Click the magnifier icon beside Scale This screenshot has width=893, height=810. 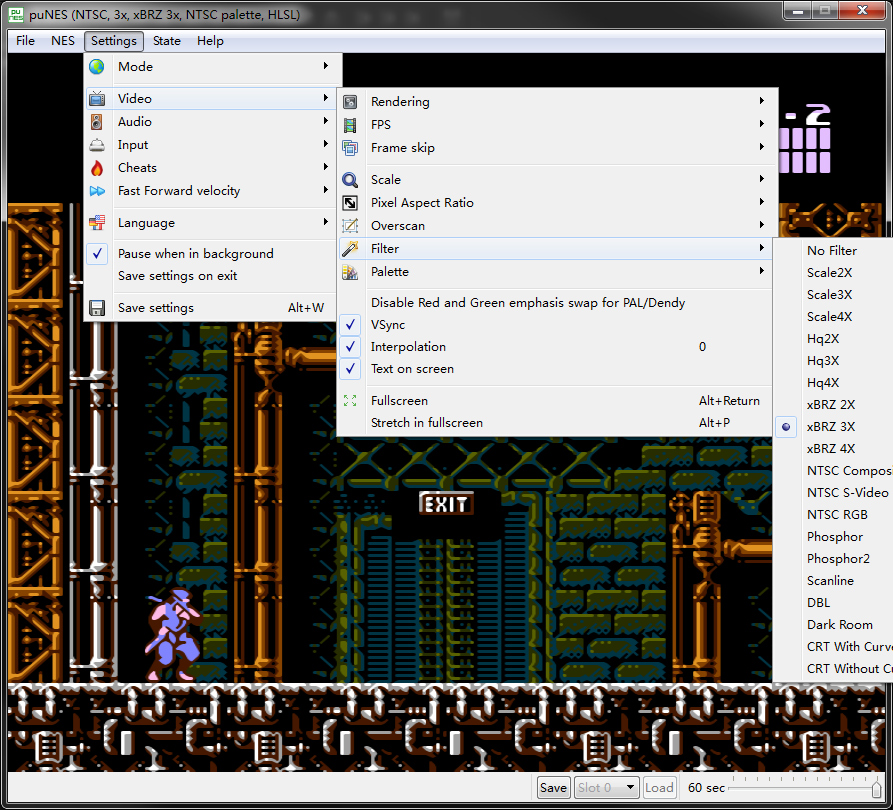click(x=350, y=180)
